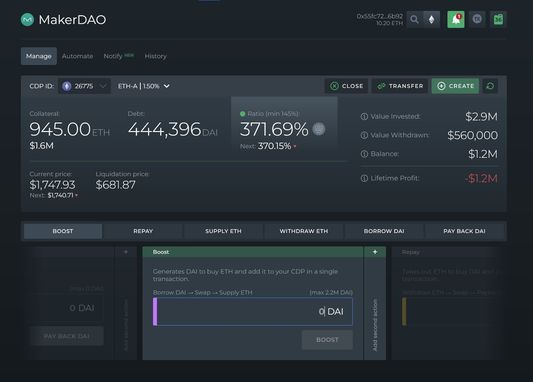Image resolution: width=533 pixels, height=382 pixels.
Task: Open notifications bell with red badge
Action: coord(456,19)
